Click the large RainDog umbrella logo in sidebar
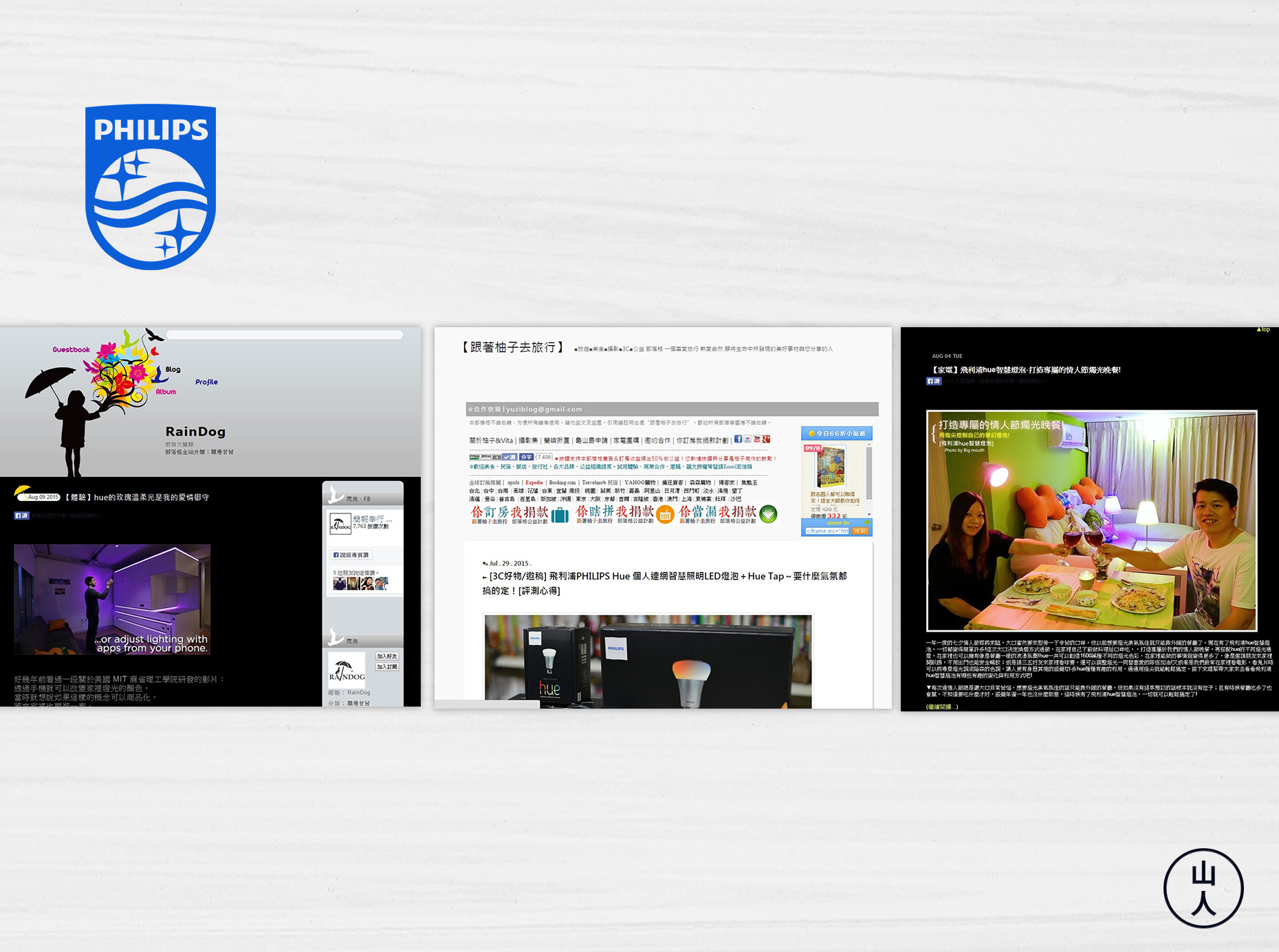 [x=347, y=669]
